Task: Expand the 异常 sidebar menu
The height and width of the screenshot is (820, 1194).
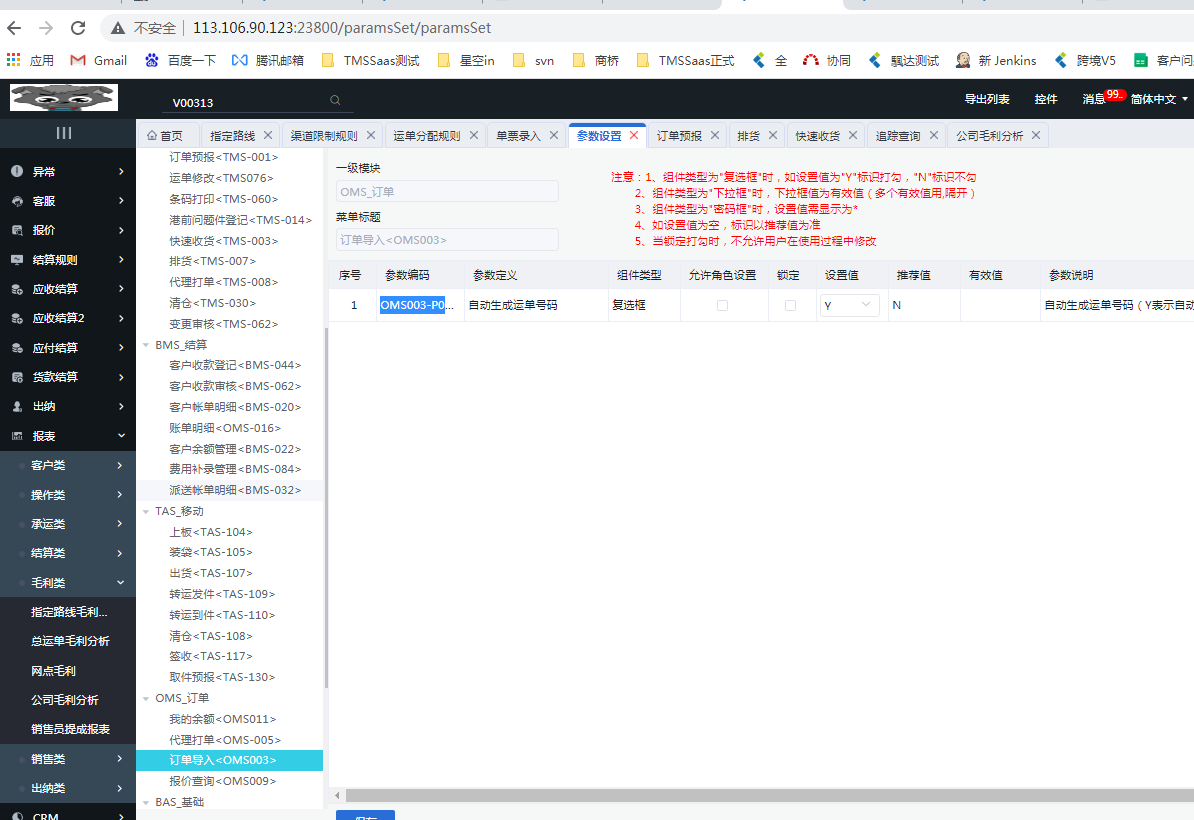Action: (68, 171)
